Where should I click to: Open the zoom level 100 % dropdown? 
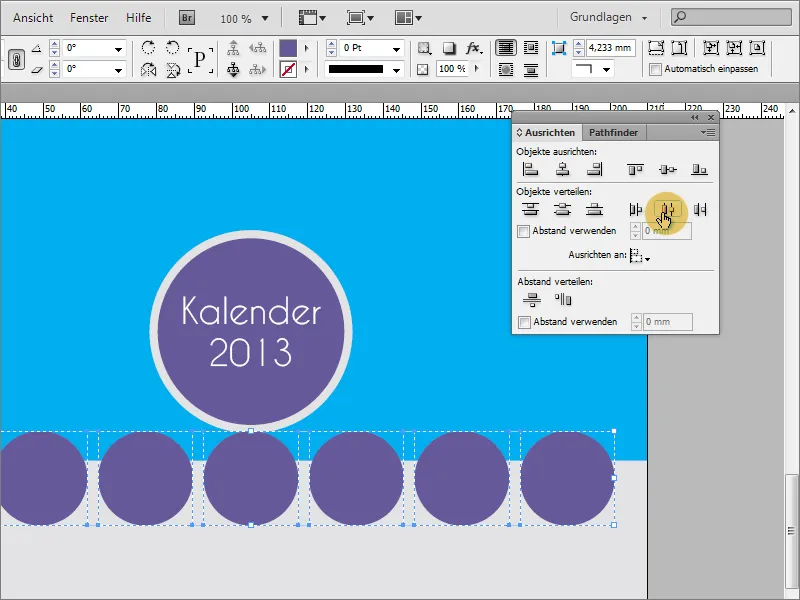(x=265, y=18)
